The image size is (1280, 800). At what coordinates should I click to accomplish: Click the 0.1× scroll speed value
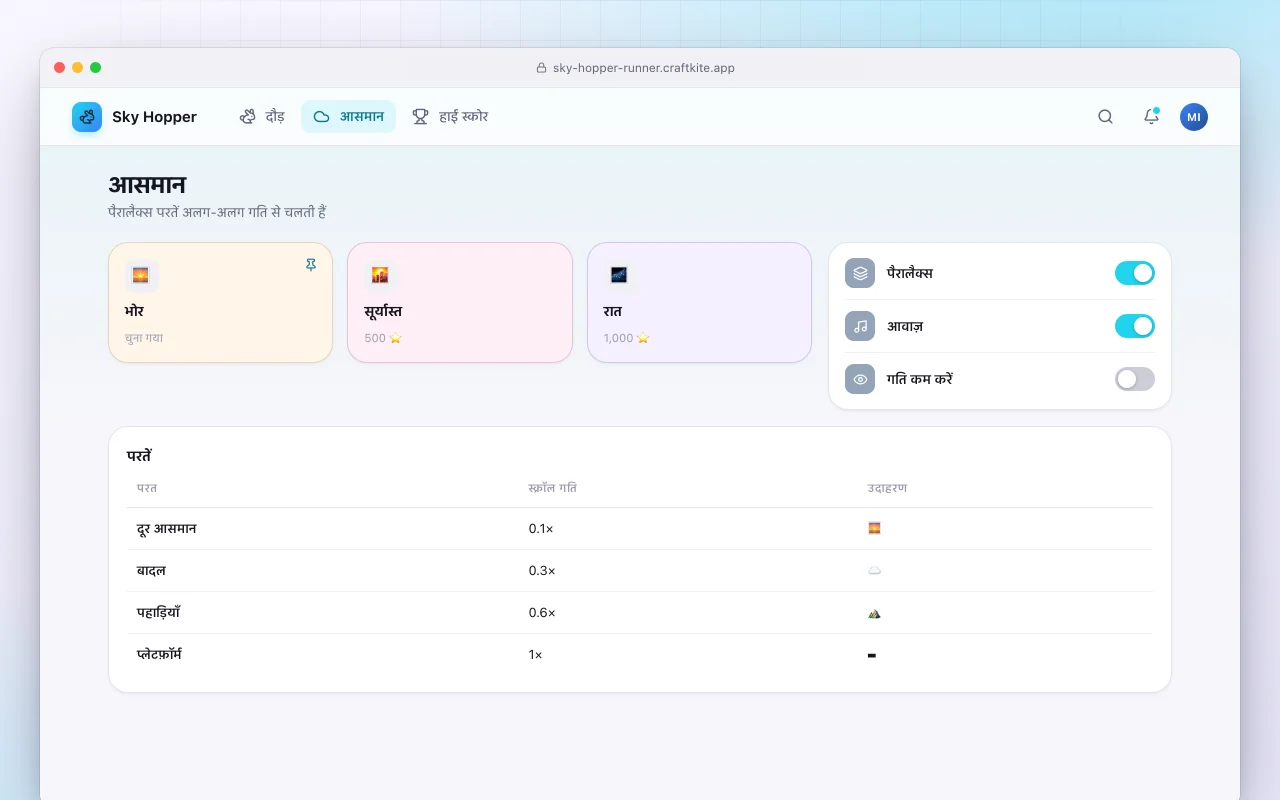(541, 528)
